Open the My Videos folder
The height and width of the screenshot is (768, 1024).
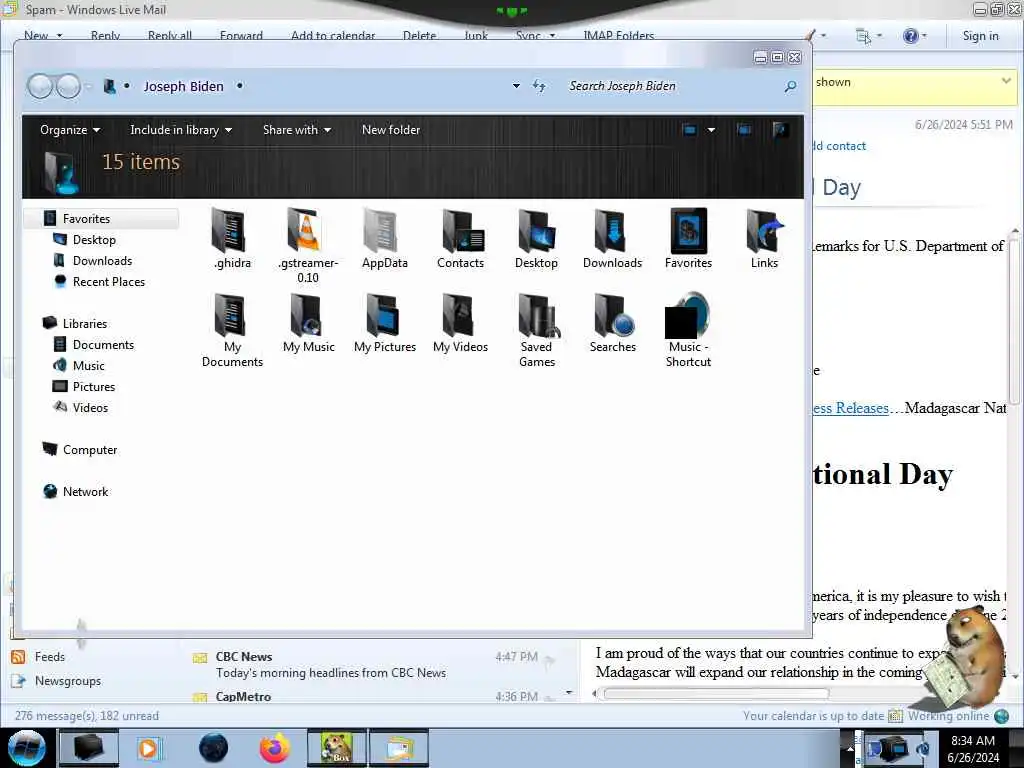click(460, 323)
